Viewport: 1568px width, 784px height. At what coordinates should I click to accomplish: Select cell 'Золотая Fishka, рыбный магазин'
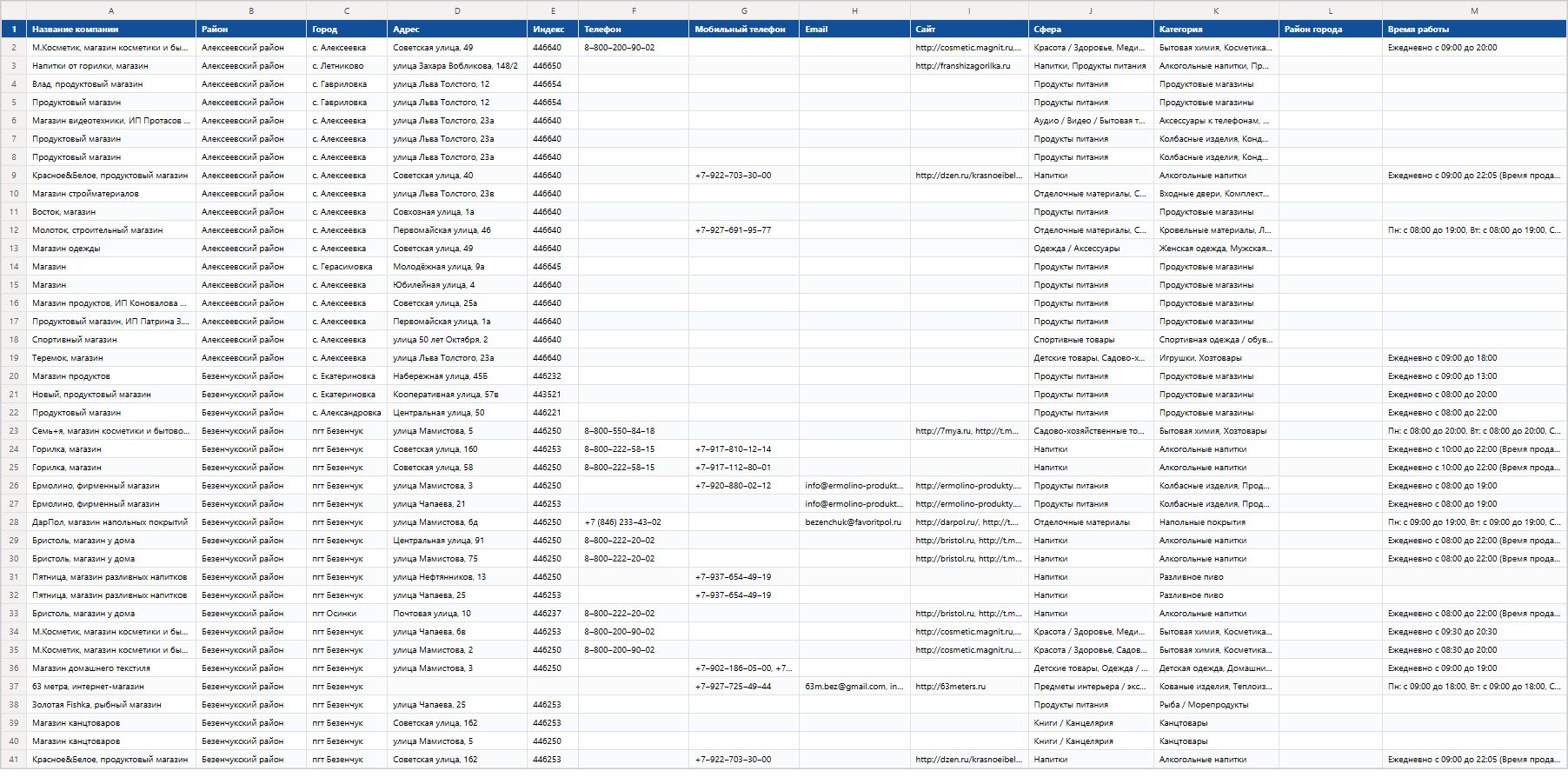click(111, 705)
